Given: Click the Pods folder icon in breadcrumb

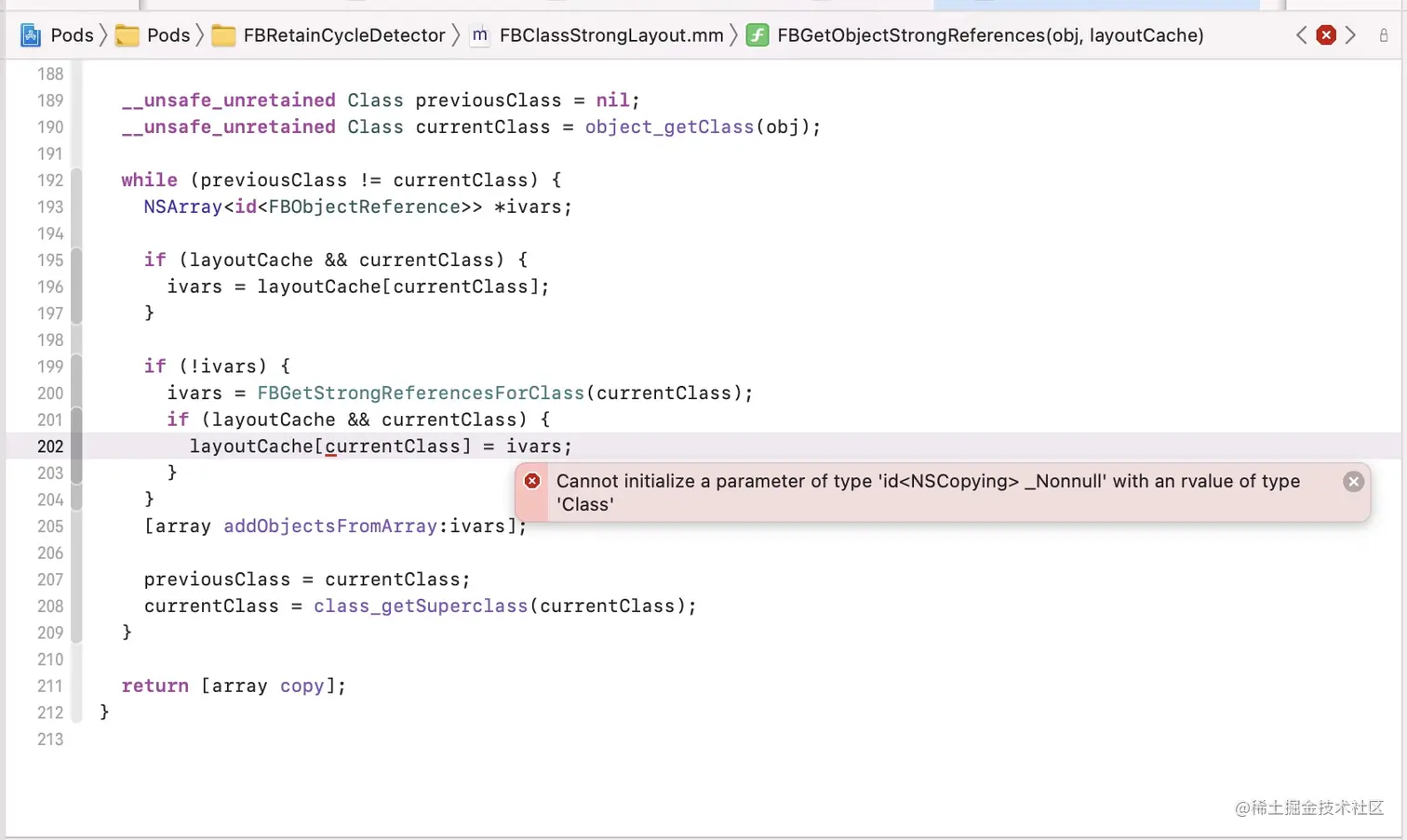Looking at the screenshot, I should tap(127, 34).
